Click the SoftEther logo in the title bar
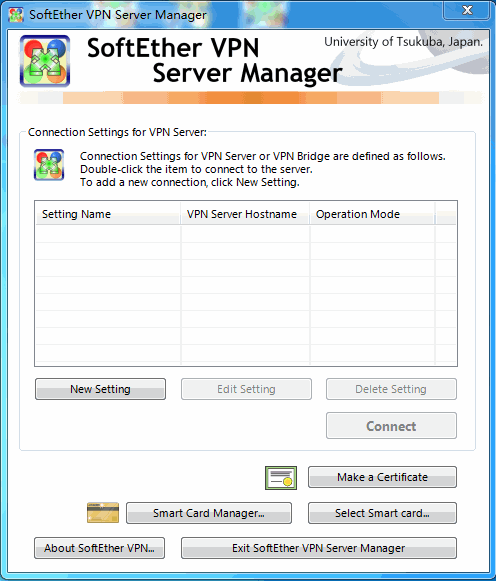The height and width of the screenshot is (581, 496). tap(16, 15)
